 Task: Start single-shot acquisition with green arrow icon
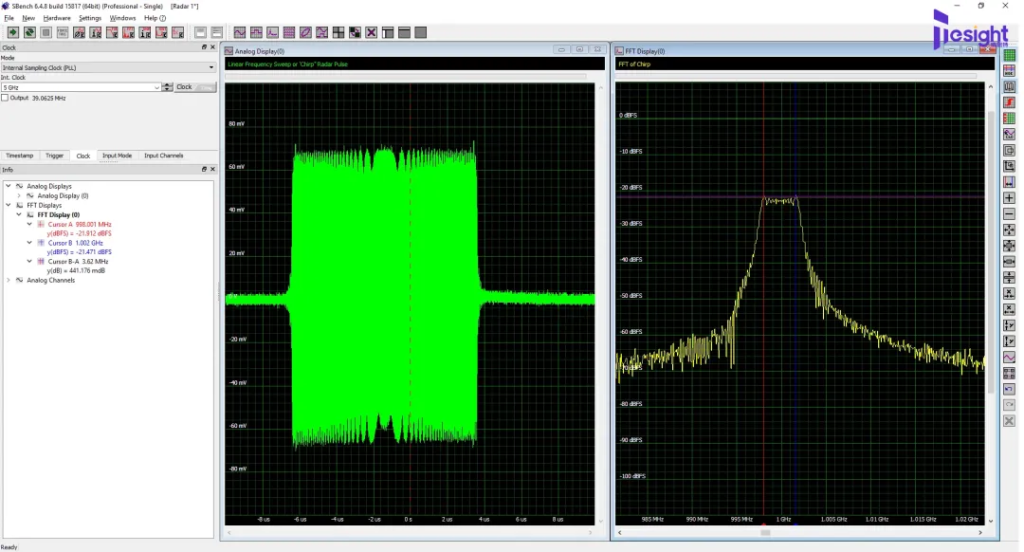[12, 33]
